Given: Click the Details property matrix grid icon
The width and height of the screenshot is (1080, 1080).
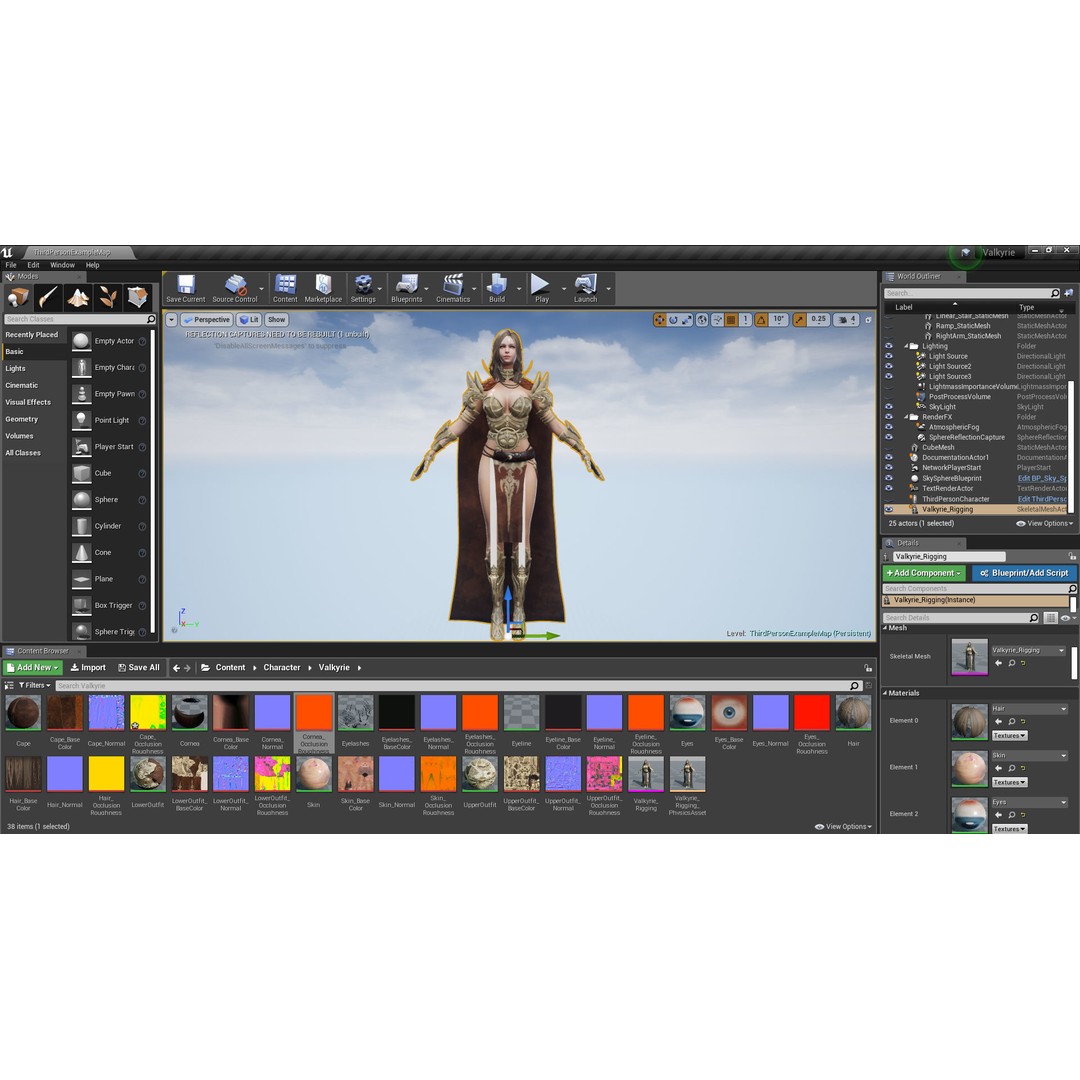Looking at the screenshot, I should (1050, 618).
